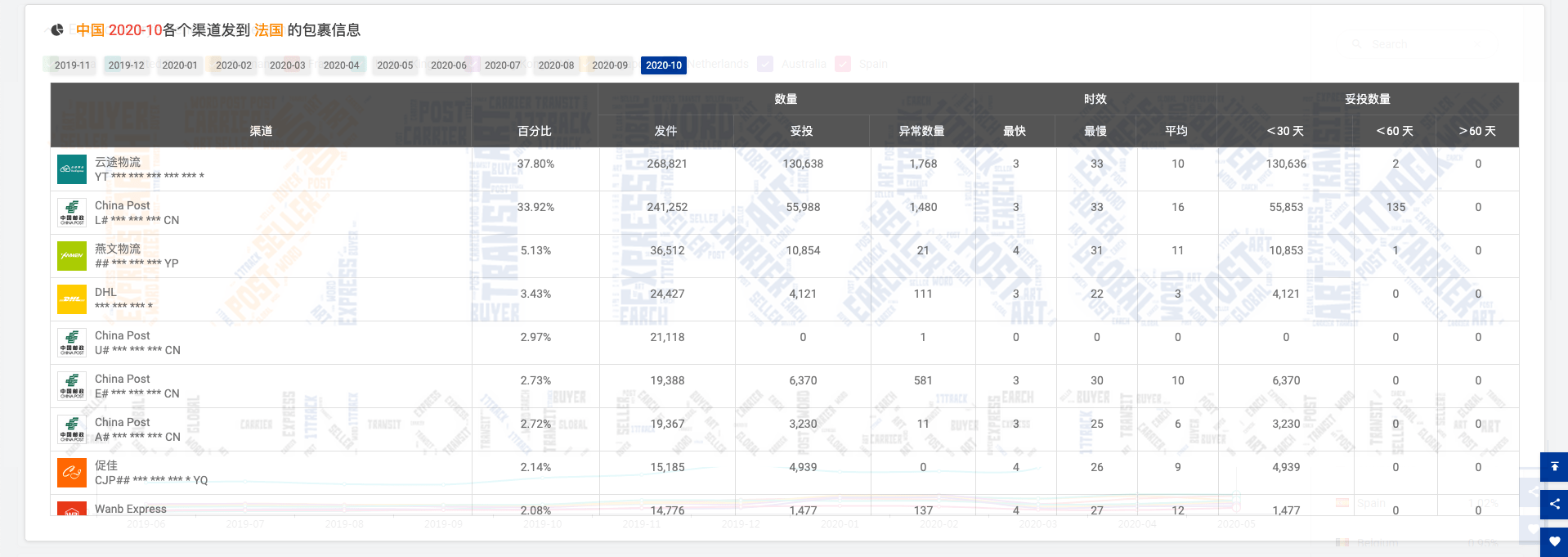Screen dimensions: 1568x557
Task: Click the 最慢 column header
Action: coord(1095,131)
